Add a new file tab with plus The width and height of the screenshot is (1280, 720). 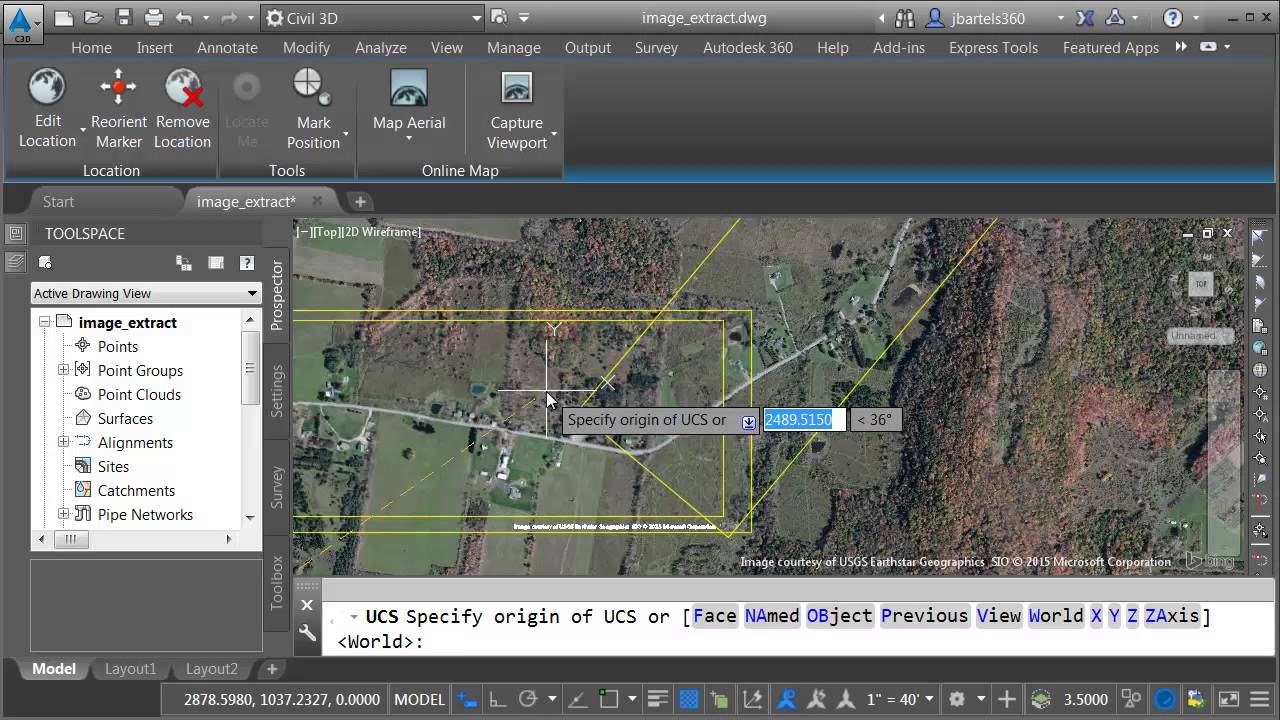pyautogui.click(x=360, y=201)
